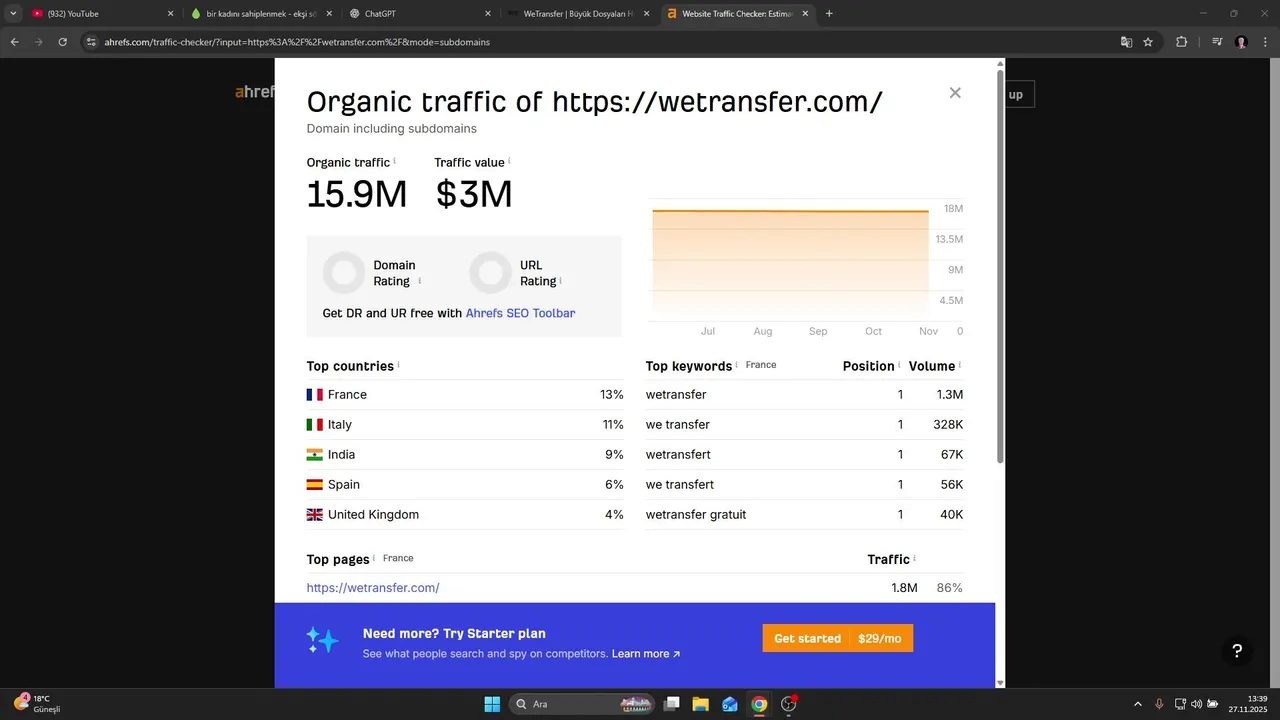
Task: Close the organic traffic results dialog
Action: coord(955,93)
